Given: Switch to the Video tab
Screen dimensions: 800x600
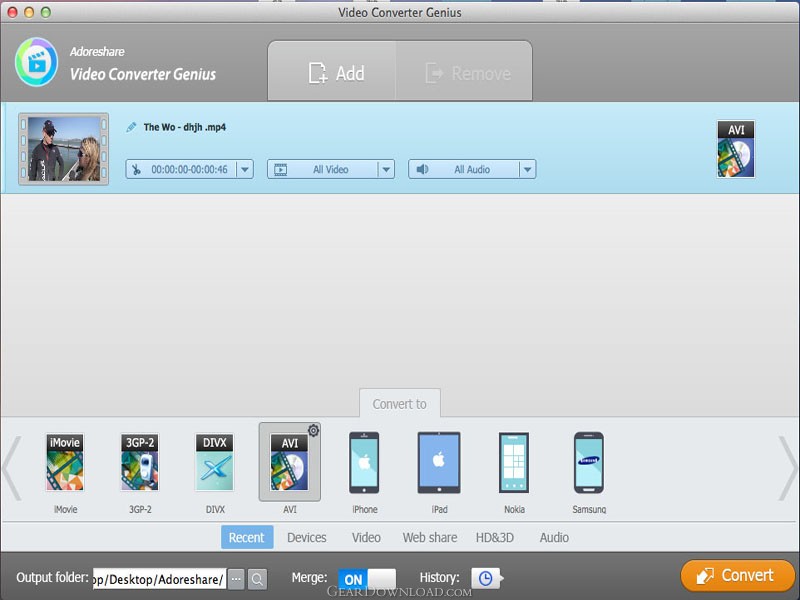Looking at the screenshot, I should pos(366,537).
